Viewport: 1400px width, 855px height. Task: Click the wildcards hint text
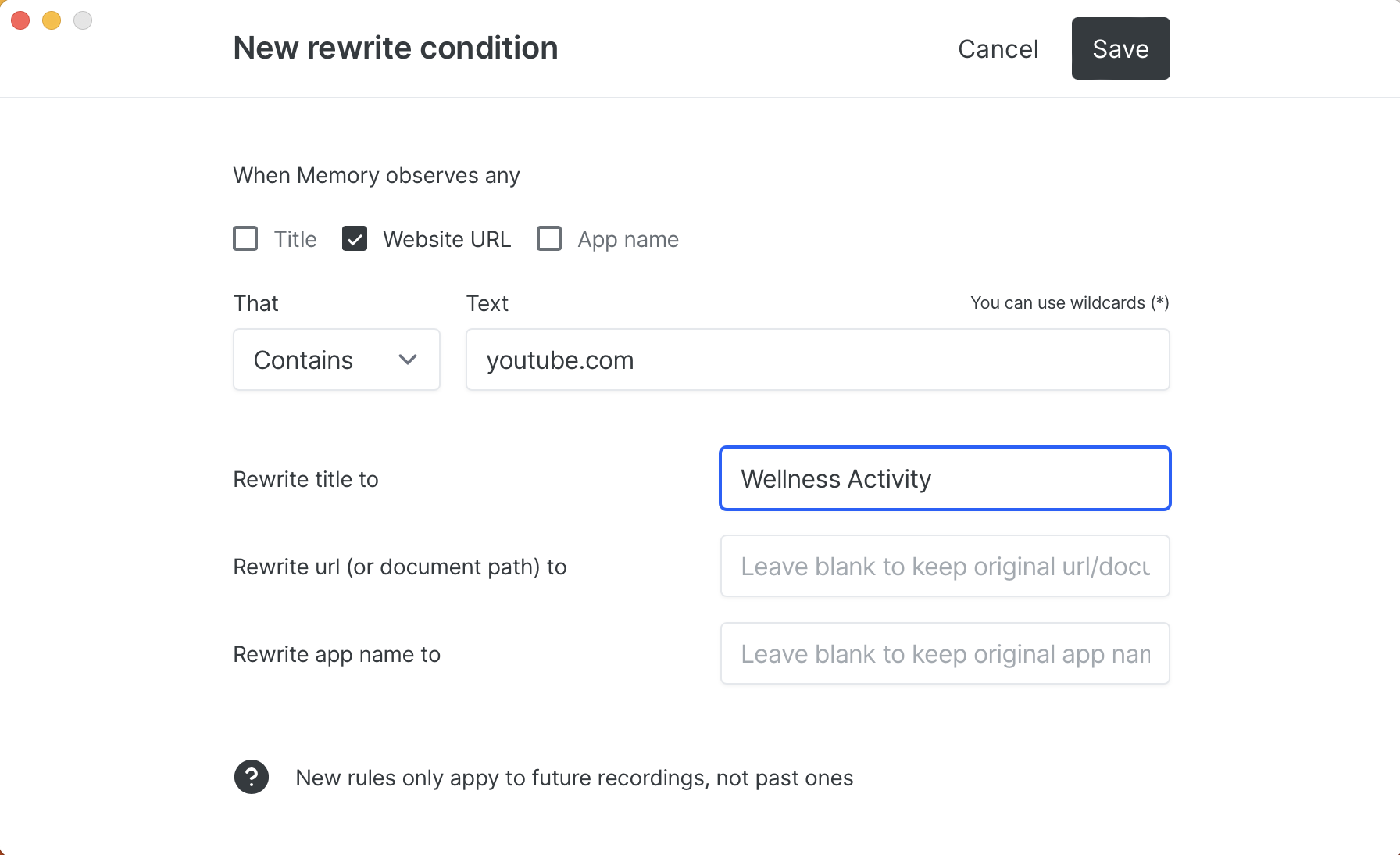1069,302
